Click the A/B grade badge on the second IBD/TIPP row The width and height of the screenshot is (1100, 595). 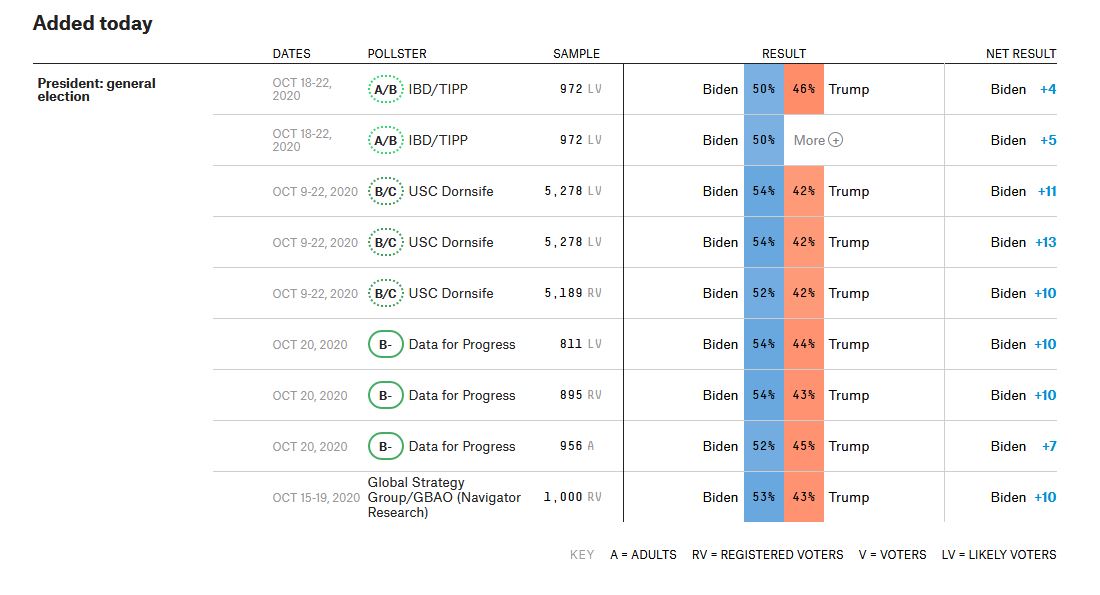point(385,140)
